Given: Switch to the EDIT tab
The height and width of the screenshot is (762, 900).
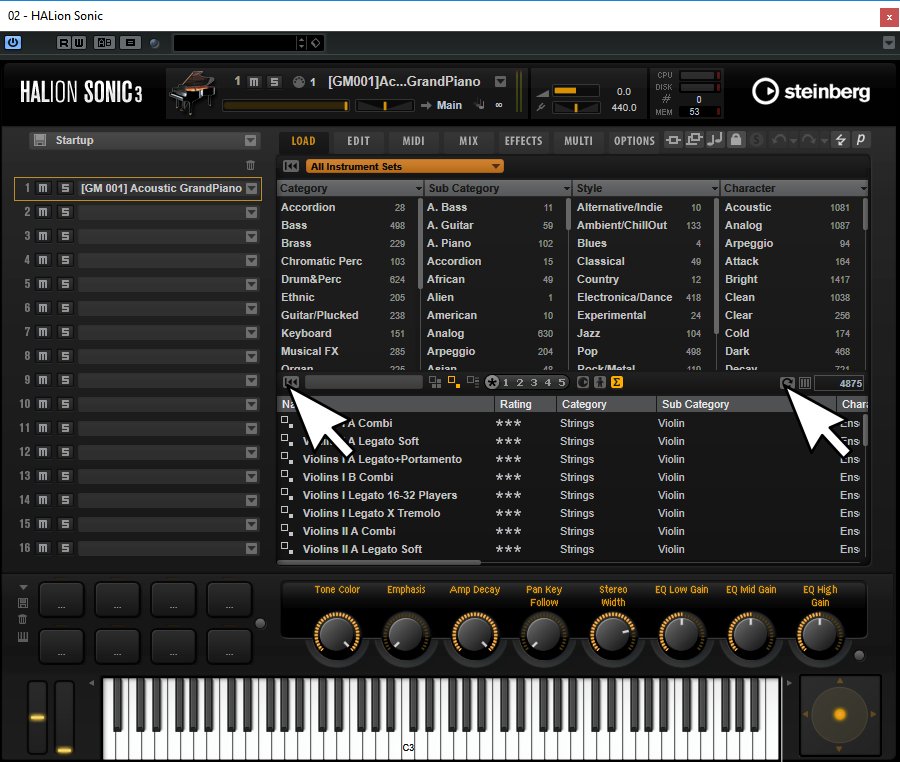Looking at the screenshot, I should (x=358, y=141).
